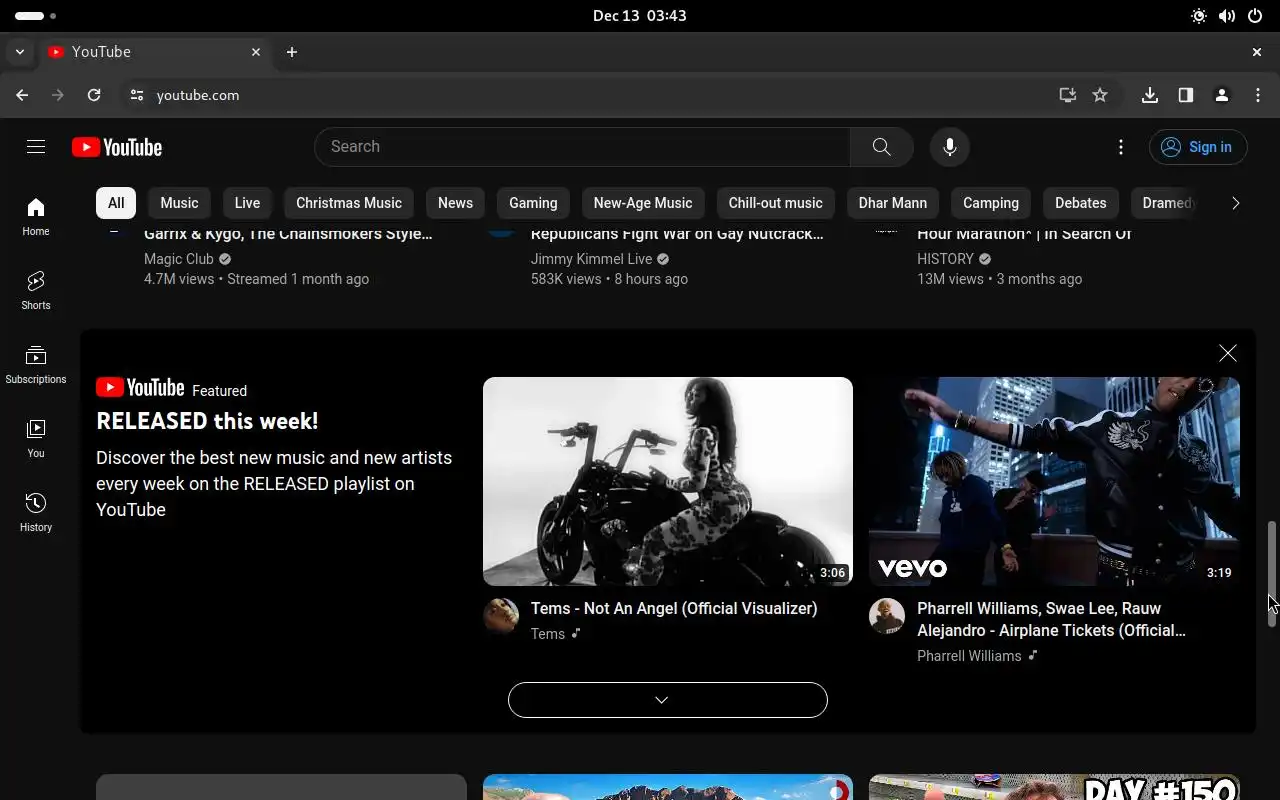The height and width of the screenshot is (800, 1280).
Task: Click the magnifier search button
Action: pos(881,147)
